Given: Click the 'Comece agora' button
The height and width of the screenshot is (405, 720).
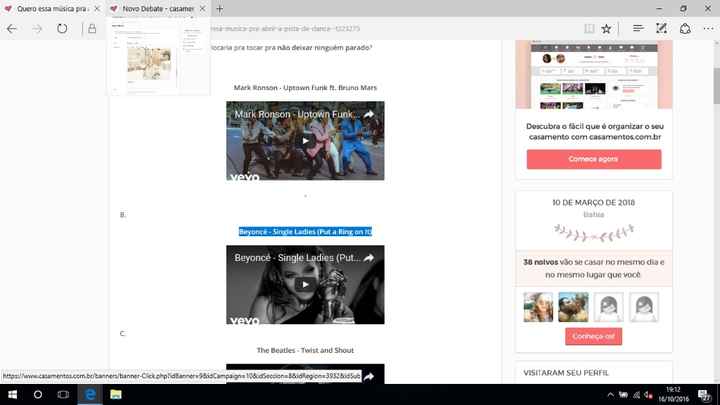Looking at the screenshot, I should click(x=594, y=159).
